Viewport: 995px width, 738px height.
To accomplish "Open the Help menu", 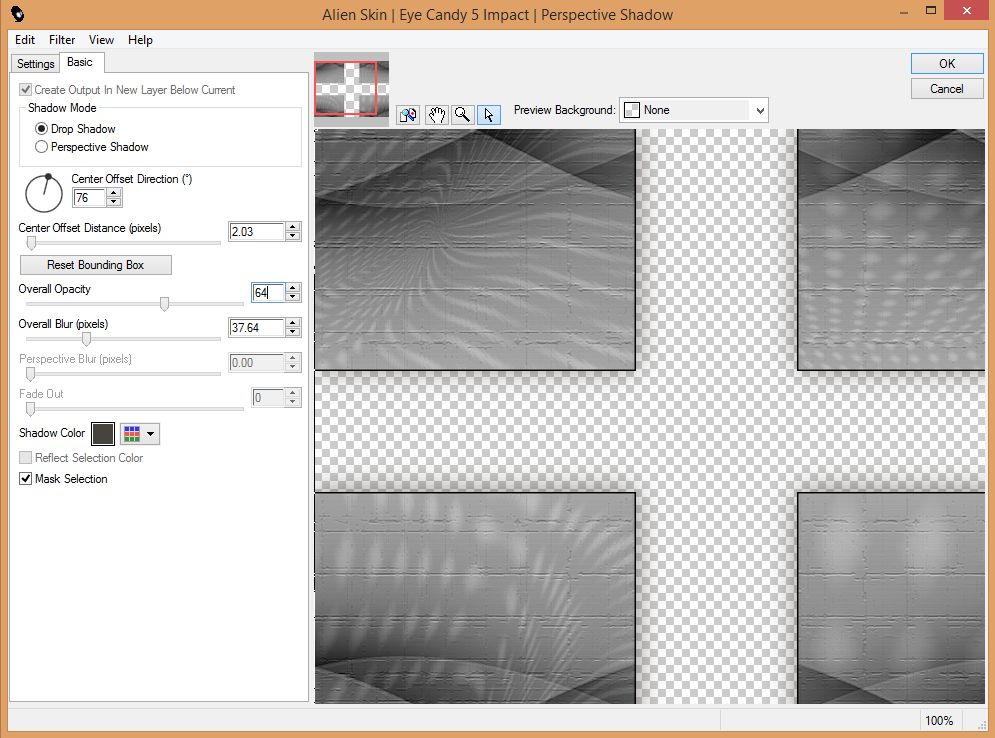I will (x=140, y=40).
